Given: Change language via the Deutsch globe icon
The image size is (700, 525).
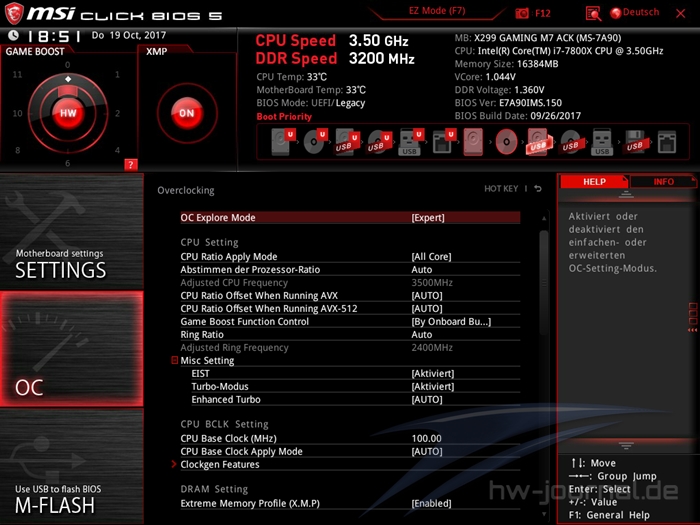Looking at the screenshot, I should 616,13.
